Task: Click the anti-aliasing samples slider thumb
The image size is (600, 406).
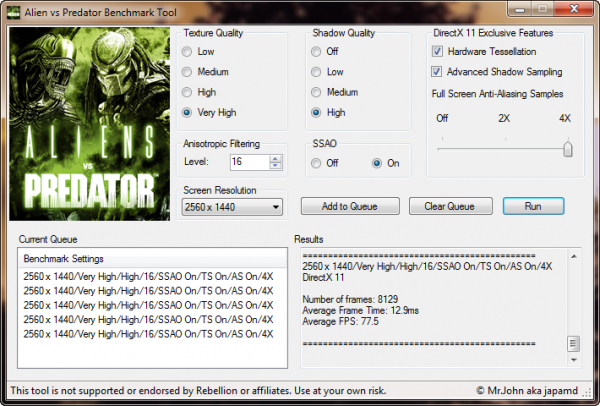Action: pos(568,149)
